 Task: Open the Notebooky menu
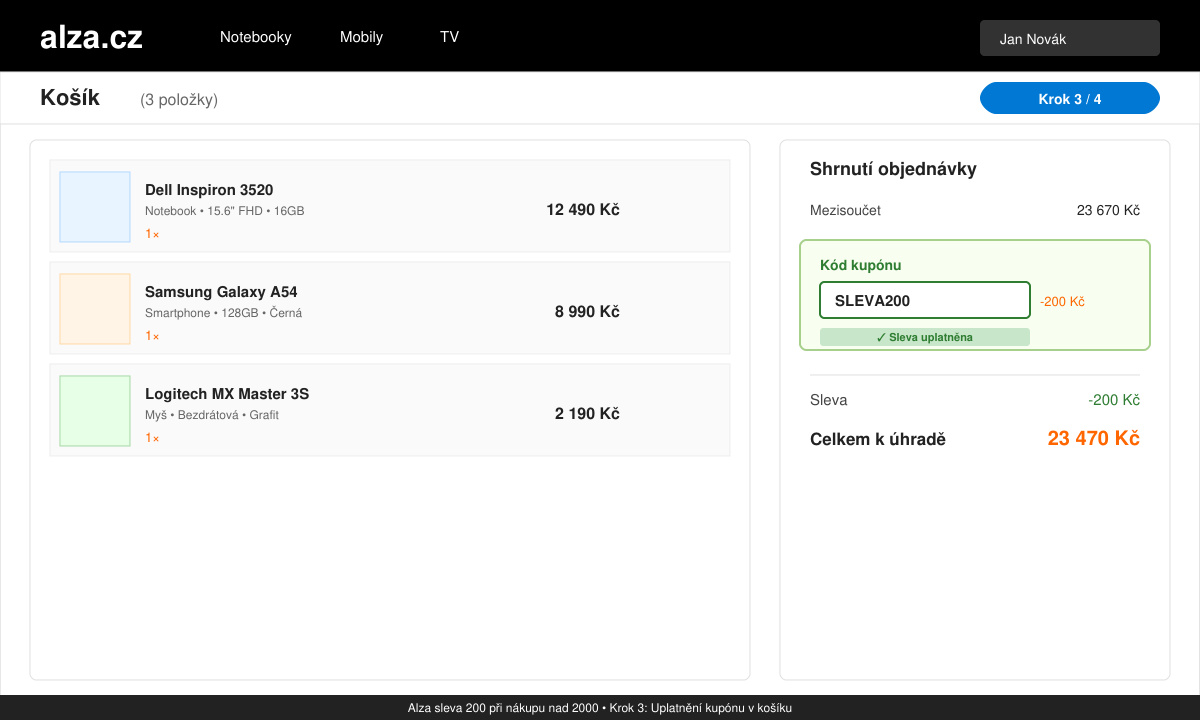coord(256,37)
